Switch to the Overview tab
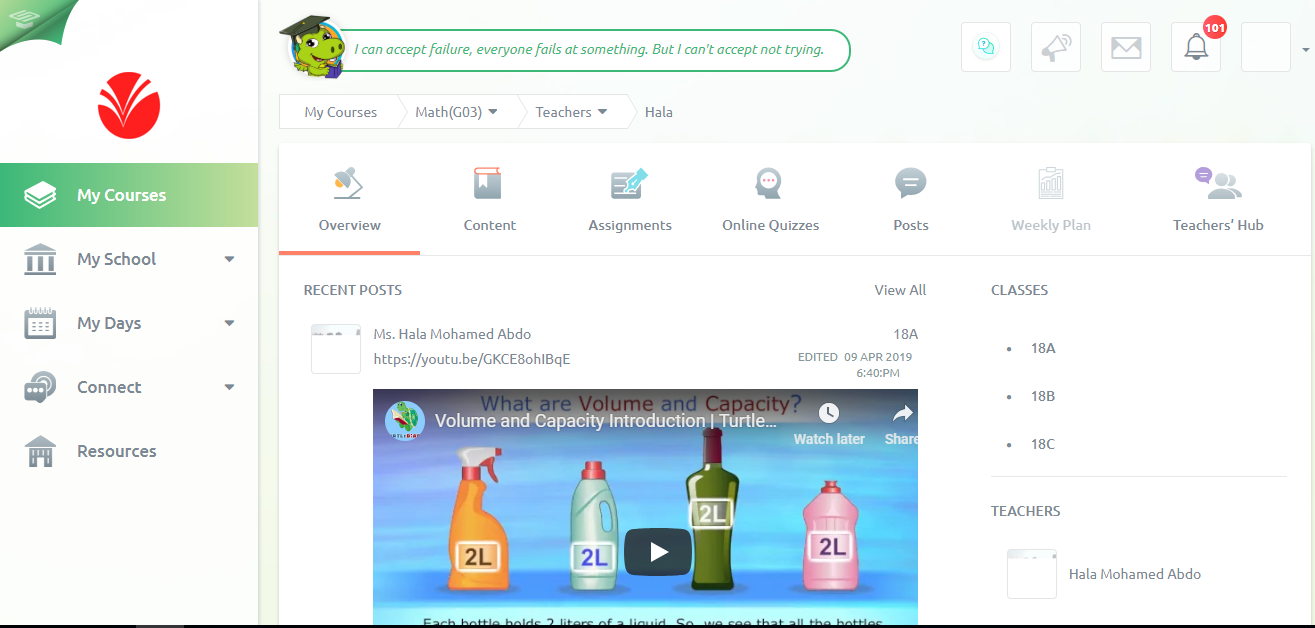Screen dimensions: 1315x628 point(349,200)
